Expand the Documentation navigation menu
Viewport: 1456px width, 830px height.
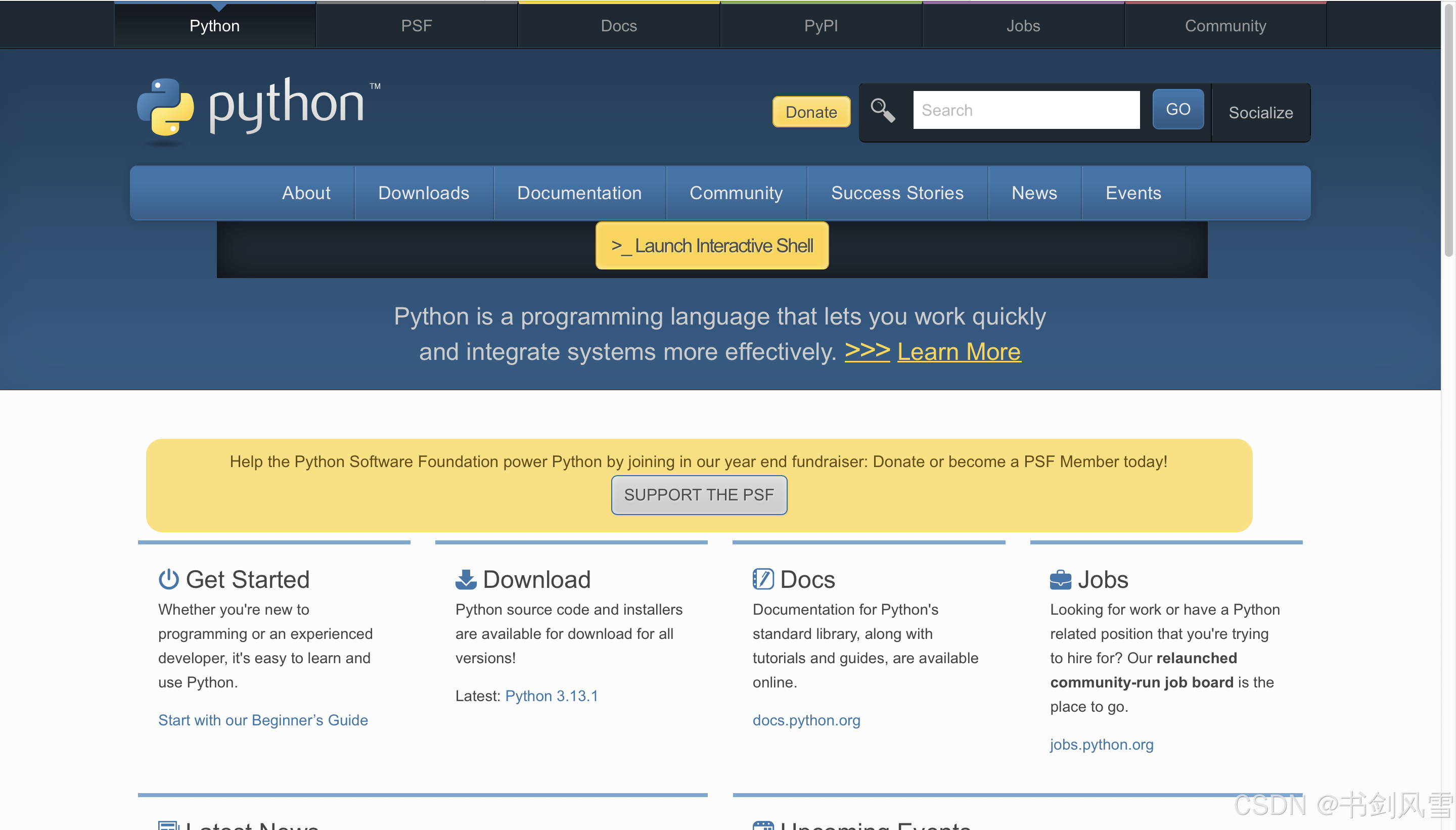579,193
